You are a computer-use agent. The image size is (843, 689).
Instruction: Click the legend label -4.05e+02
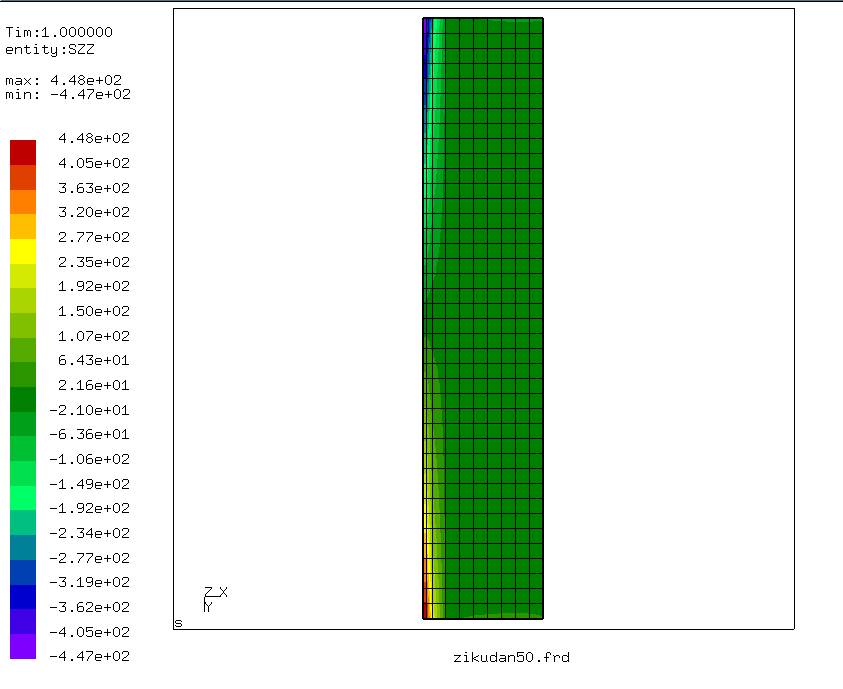(90, 632)
